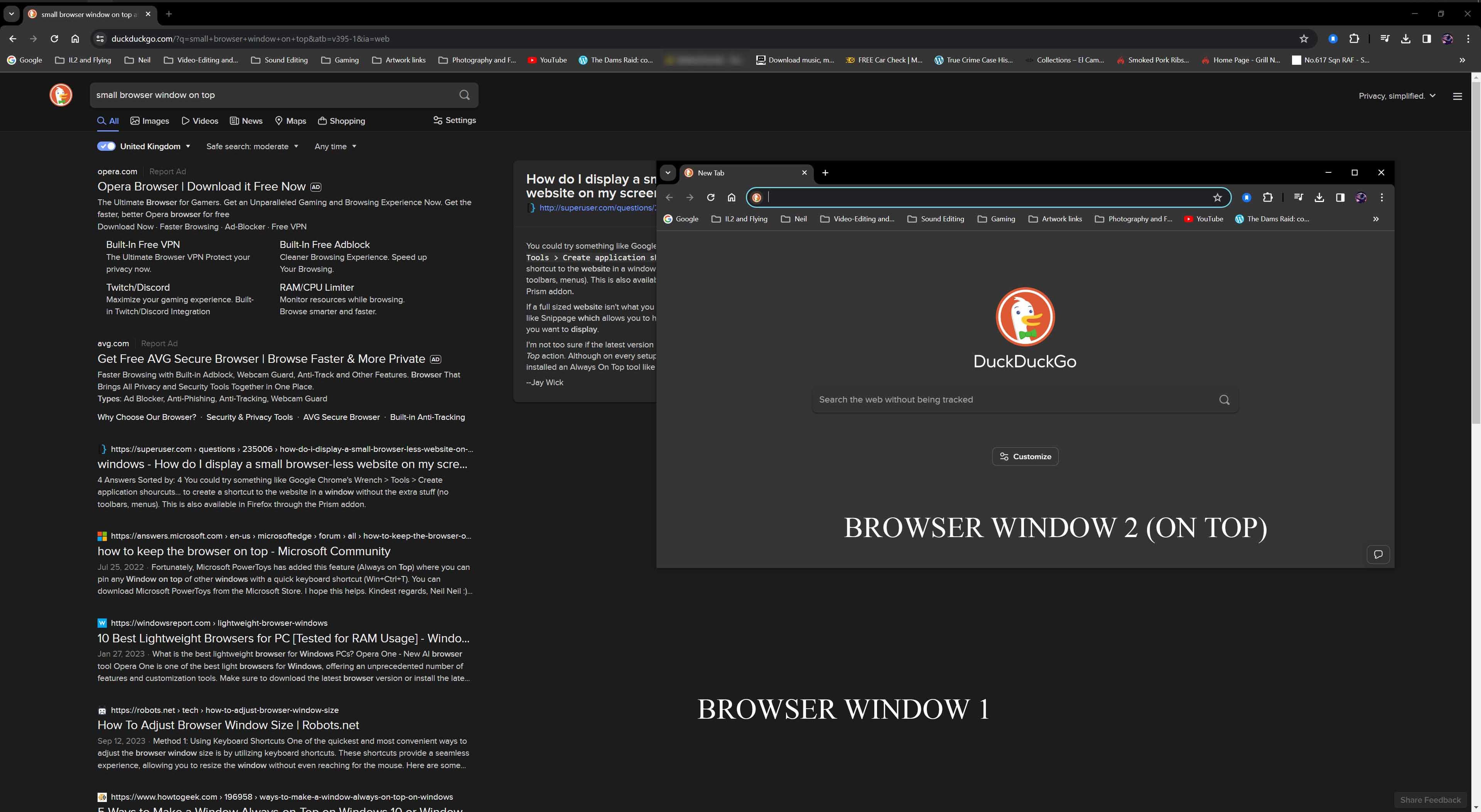The height and width of the screenshot is (812, 1481).
Task: Open a new tab in browser window 2
Action: coord(825,172)
